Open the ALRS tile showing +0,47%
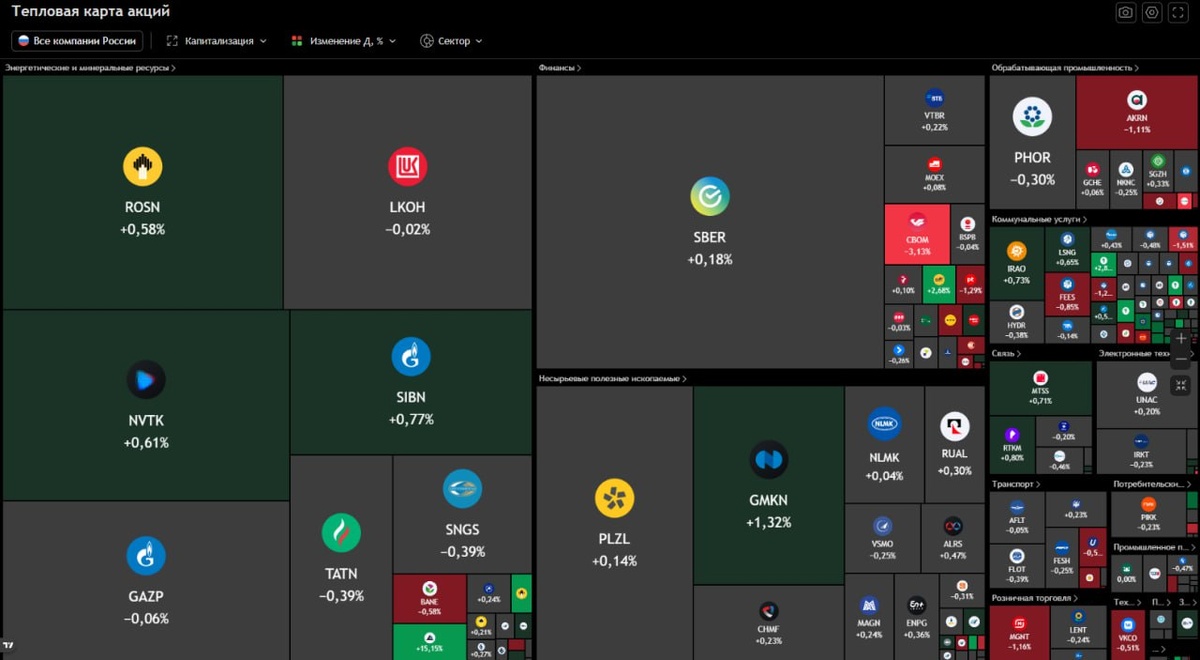The height and width of the screenshot is (660, 1200). click(953, 538)
